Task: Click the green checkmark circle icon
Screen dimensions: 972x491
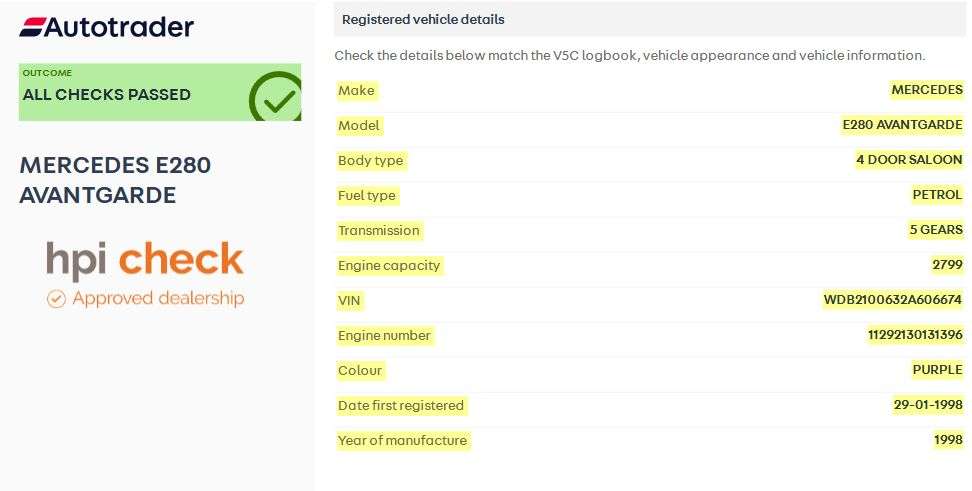Action: [275, 98]
